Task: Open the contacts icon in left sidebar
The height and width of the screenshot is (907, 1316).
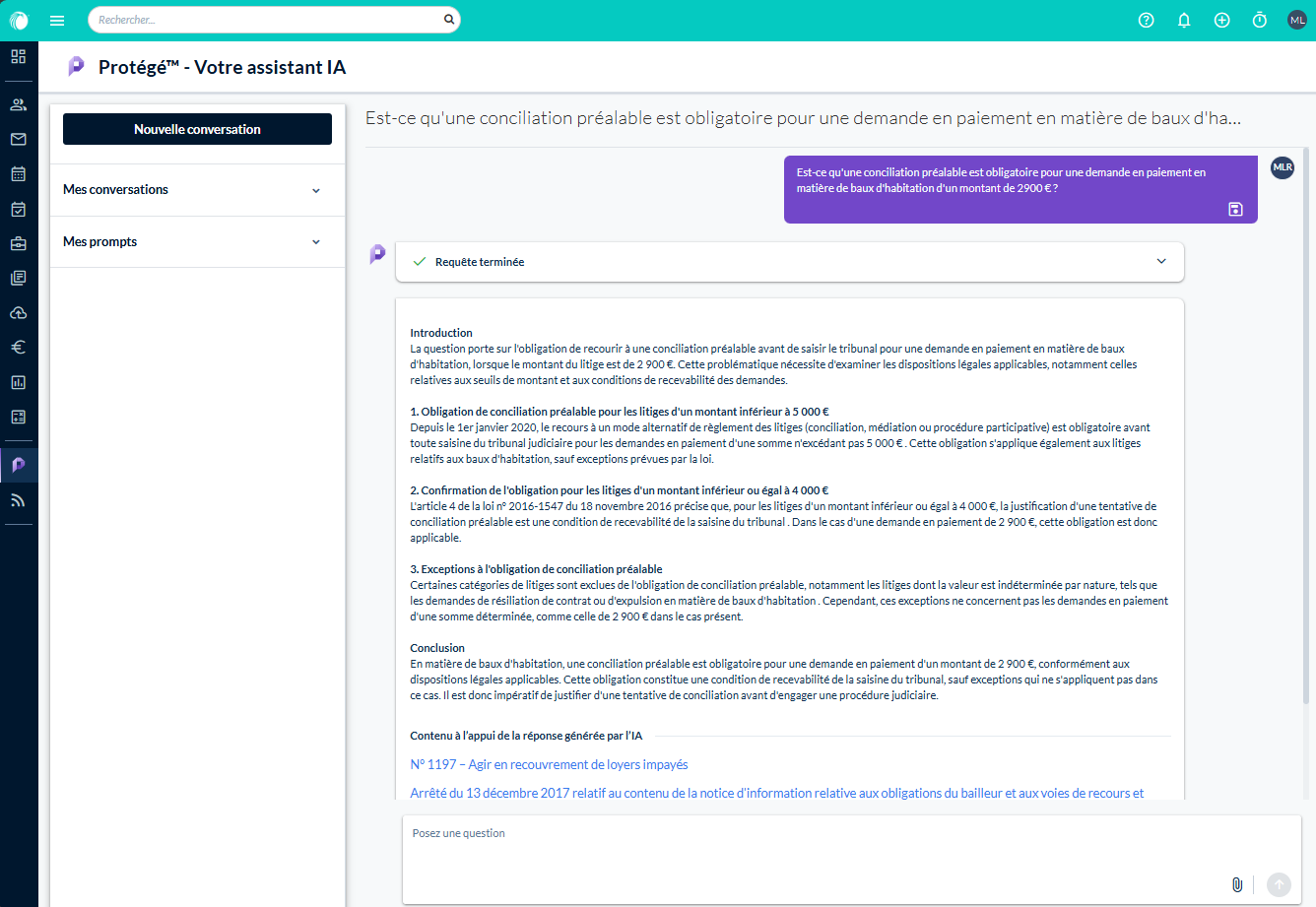Action: tap(19, 104)
